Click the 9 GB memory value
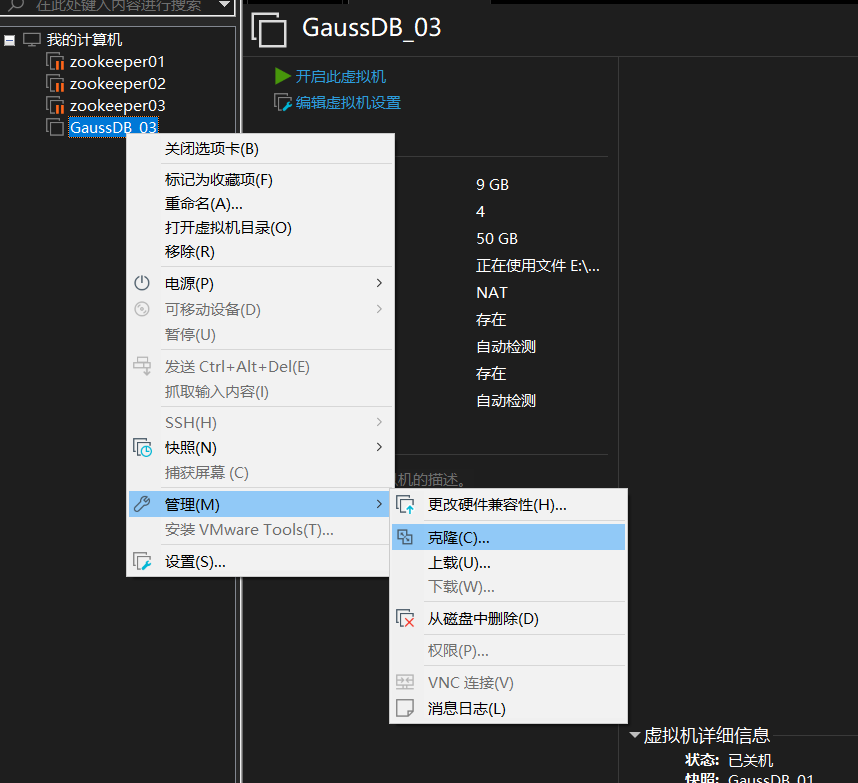The height and width of the screenshot is (783, 858). [492, 184]
